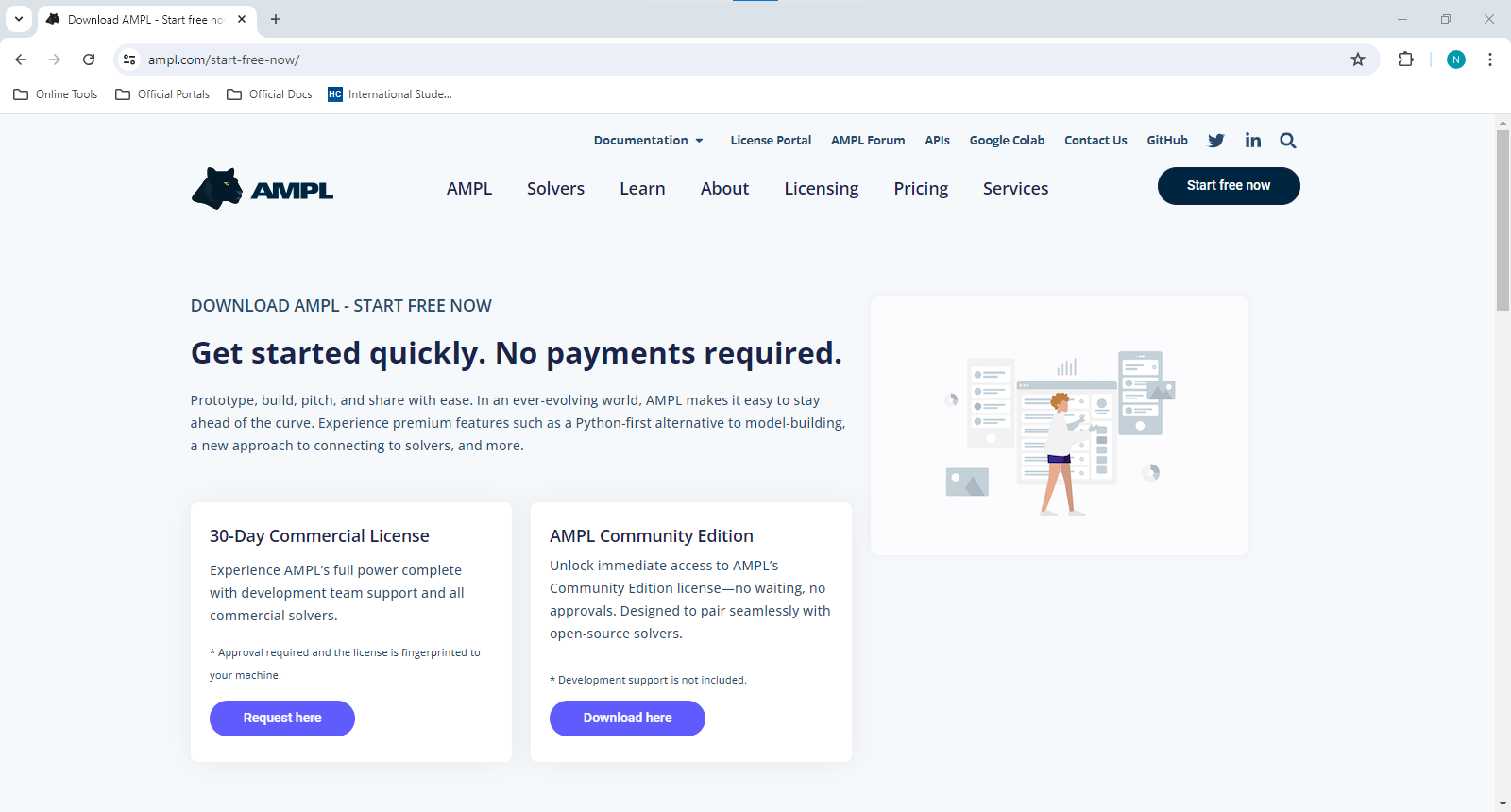The image size is (1511, 812).
Task: Close the Download AMPL tab
Action: (242, 19)
